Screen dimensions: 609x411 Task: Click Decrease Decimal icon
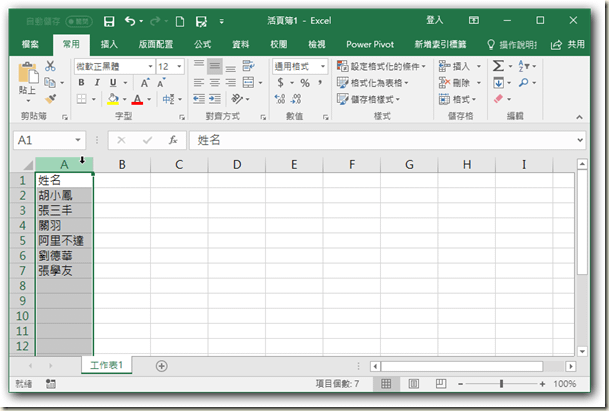pyautogui.click(x=296, y=99)
